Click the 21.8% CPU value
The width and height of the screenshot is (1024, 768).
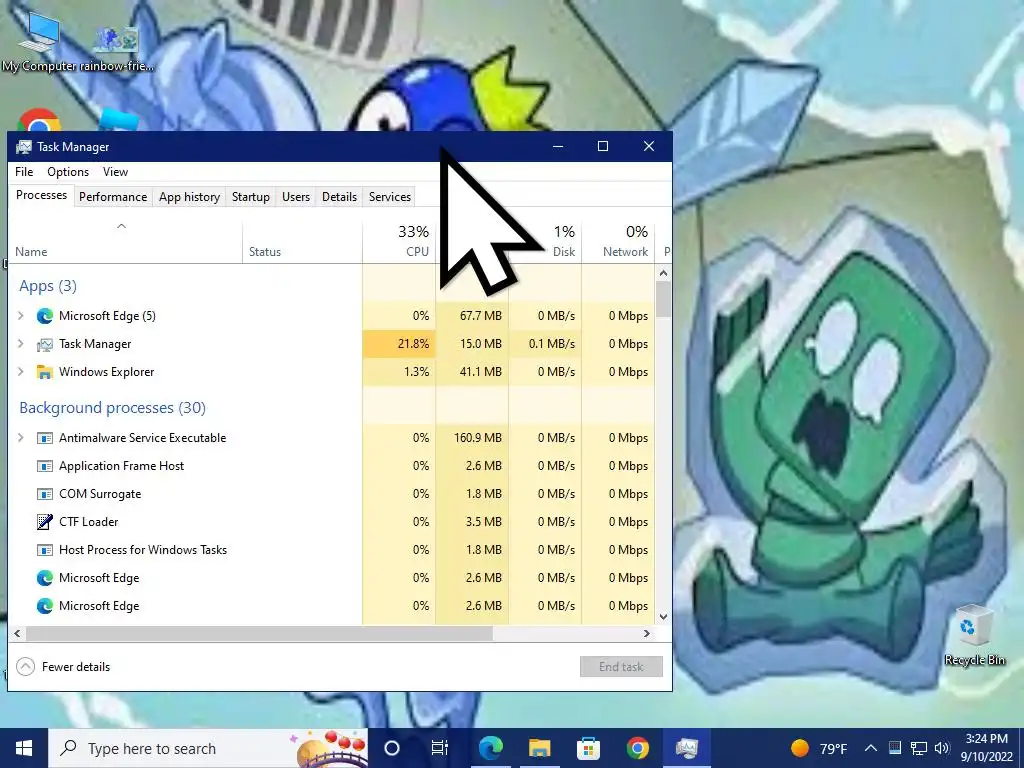coord(413,344)
